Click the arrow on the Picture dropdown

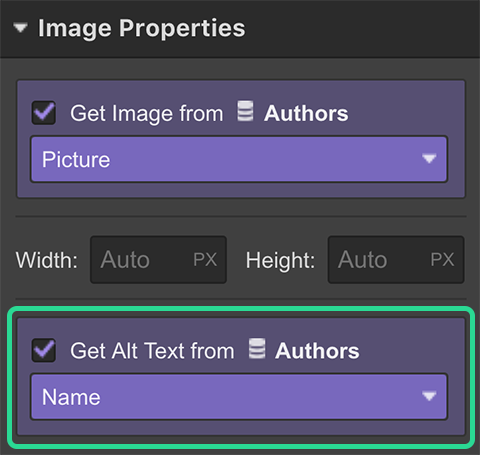click(x=429, y=158)
